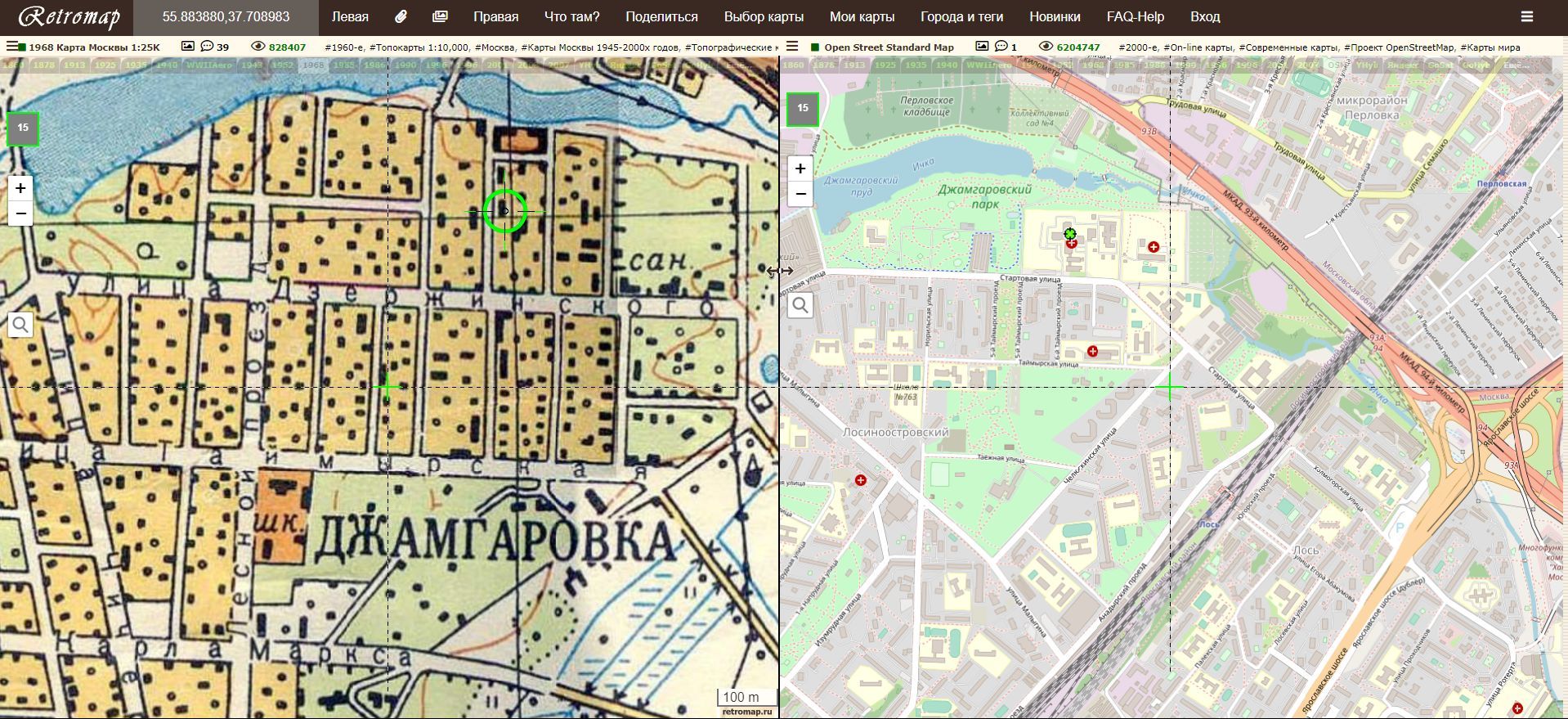Open the Что там? menu item

click(571, 17)
